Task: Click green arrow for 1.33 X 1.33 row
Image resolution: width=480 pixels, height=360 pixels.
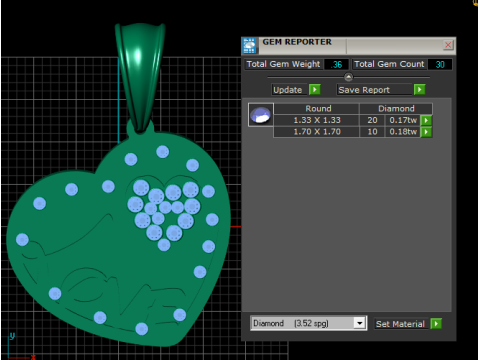Action: tap(426, 120)
